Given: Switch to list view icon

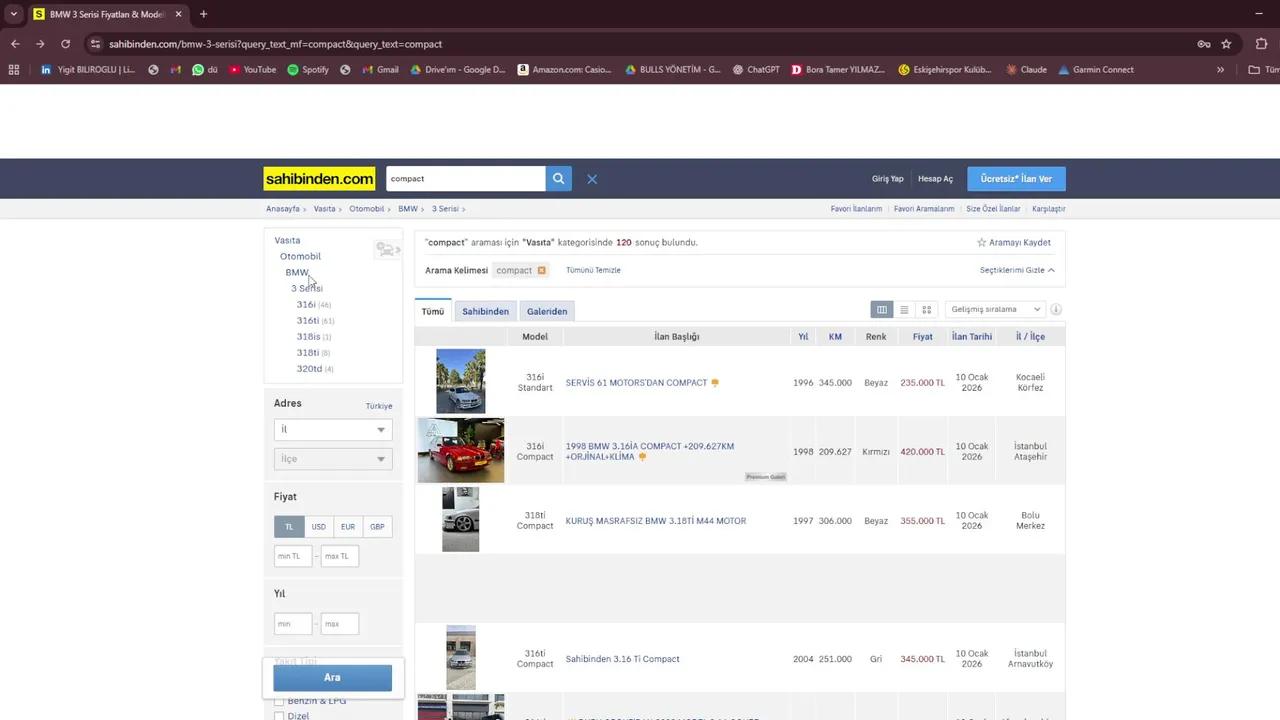Looking at the screenshot, I should click(x=904, y=310).
